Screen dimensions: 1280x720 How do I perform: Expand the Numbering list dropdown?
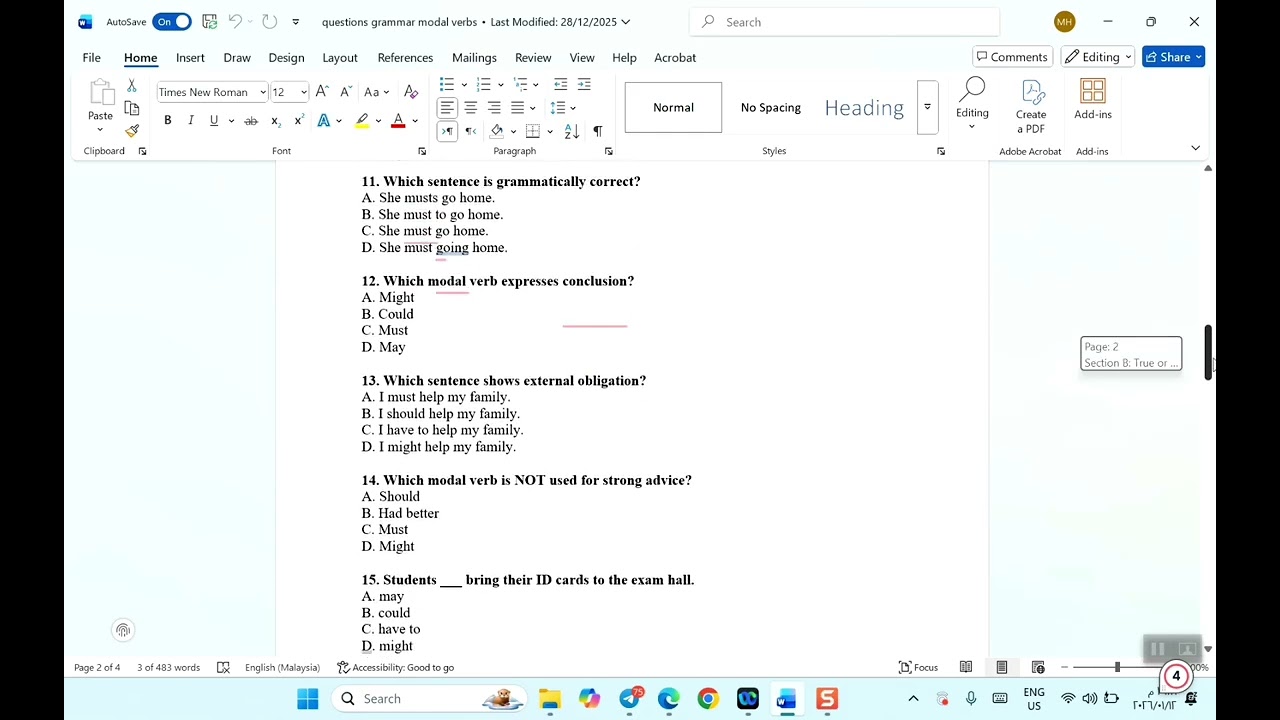point(500,84)
